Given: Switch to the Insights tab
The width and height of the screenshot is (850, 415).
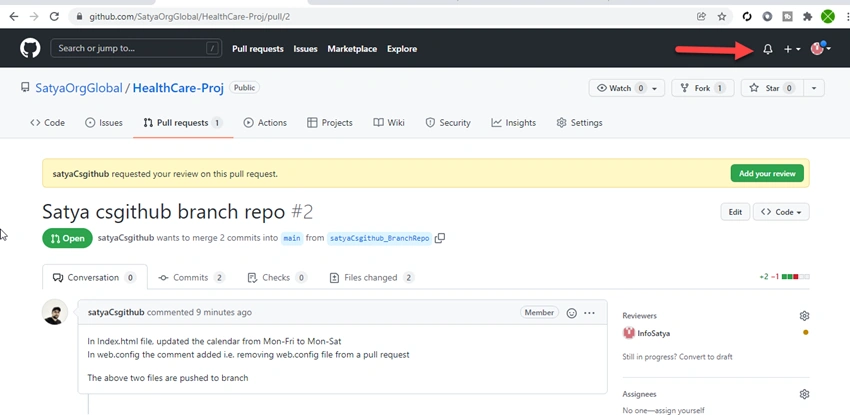Looking at the screenshot, I should tap(513, 123).
